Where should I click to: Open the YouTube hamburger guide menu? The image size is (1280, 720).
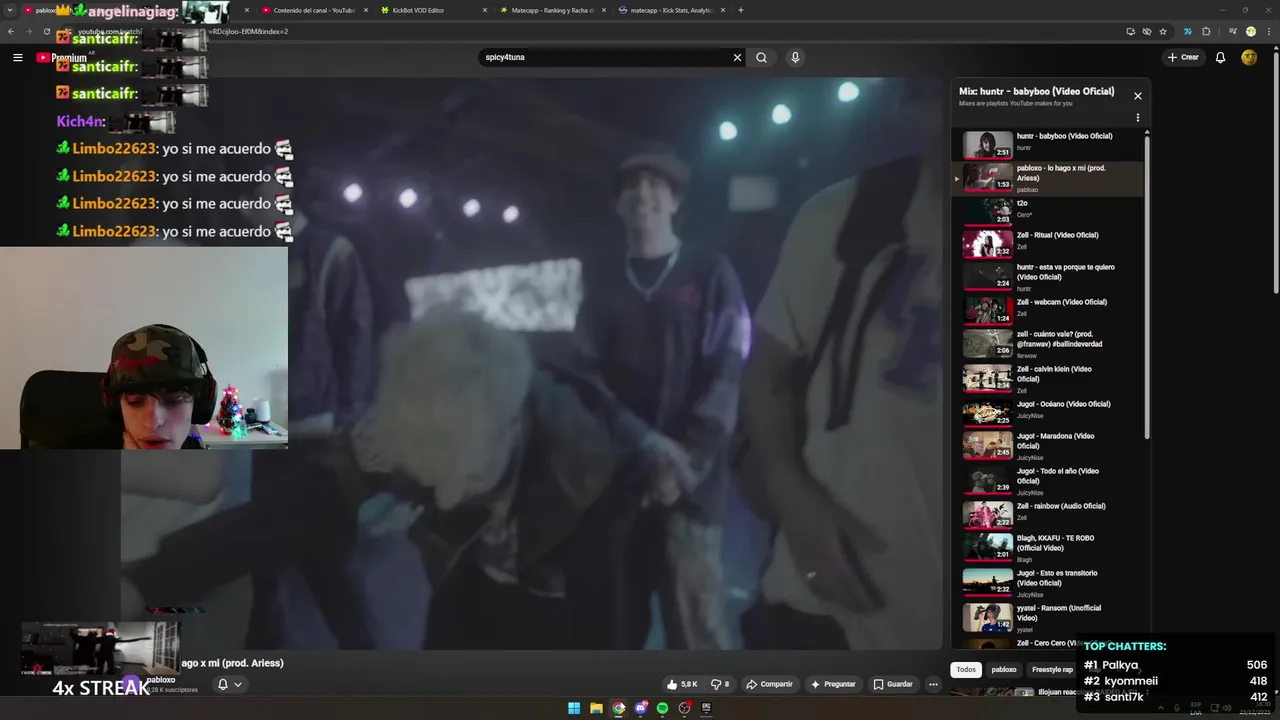[17, 58]
